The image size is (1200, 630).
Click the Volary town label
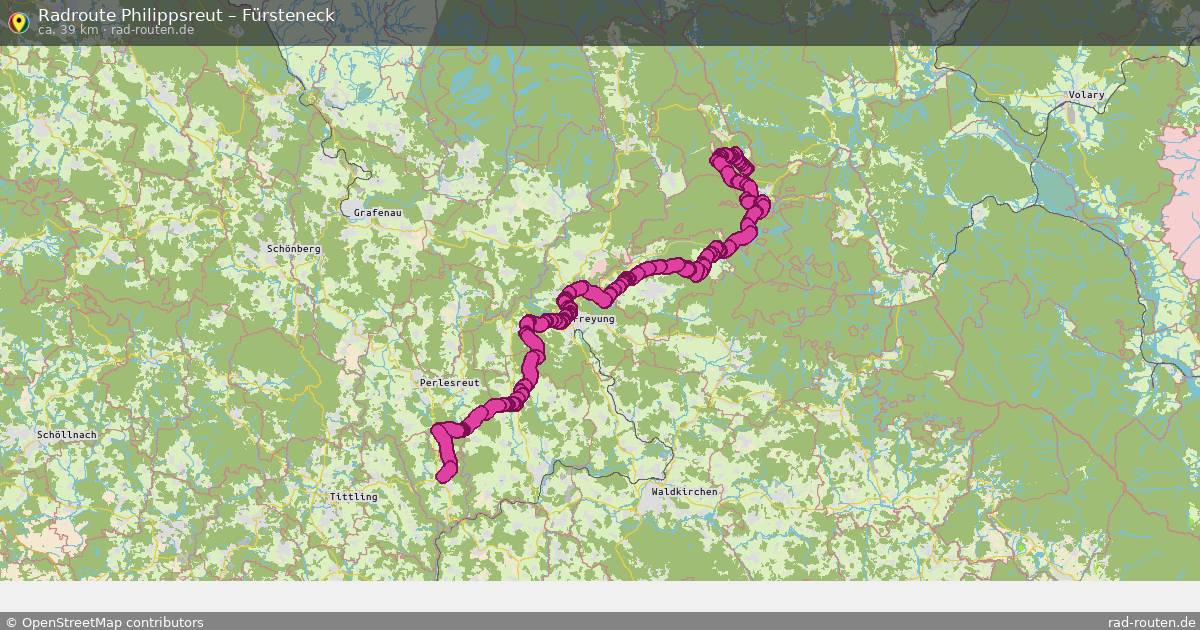[x=1087, y=95]
